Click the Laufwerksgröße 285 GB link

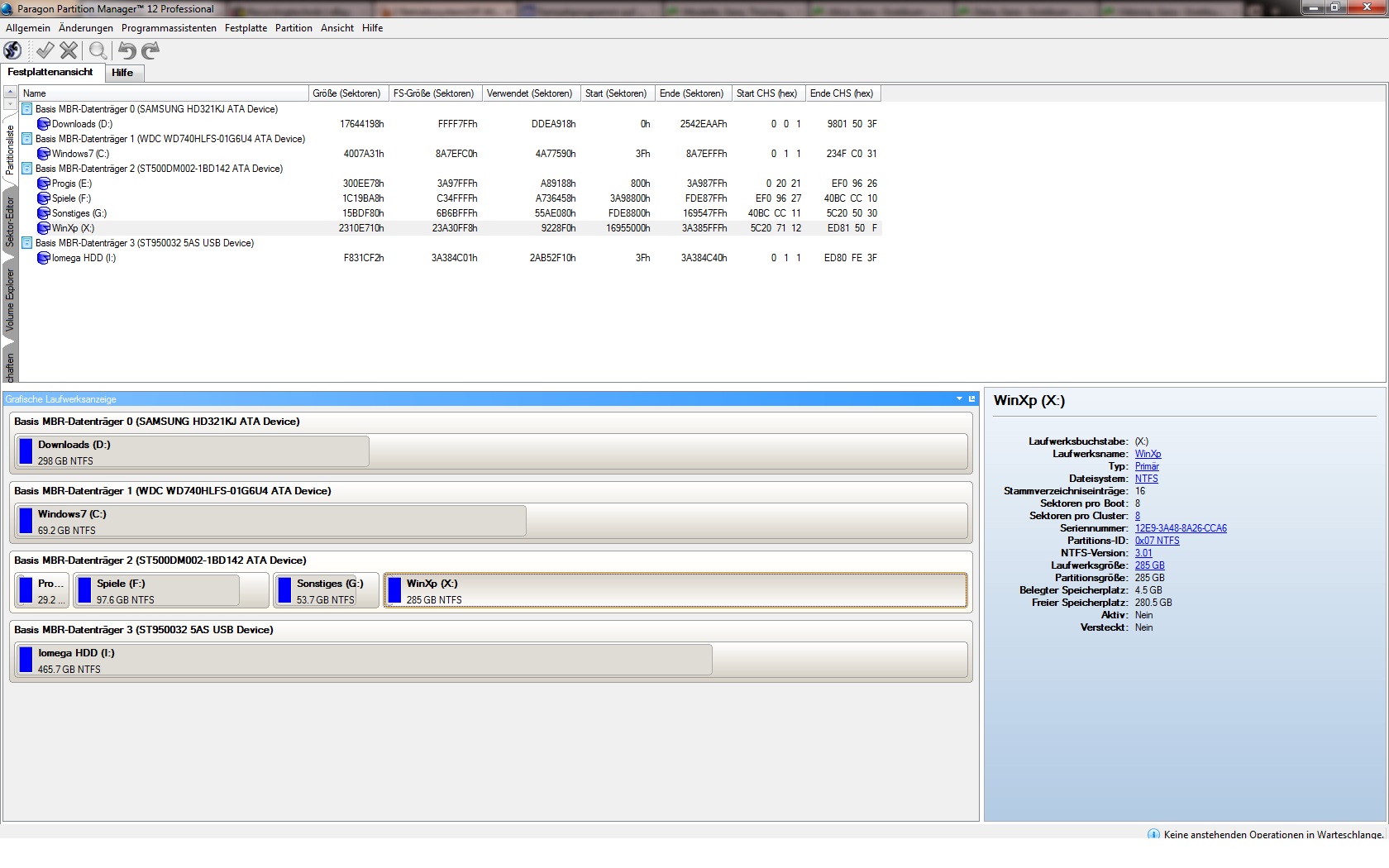pyautogui.click(x=1149, y=565)
